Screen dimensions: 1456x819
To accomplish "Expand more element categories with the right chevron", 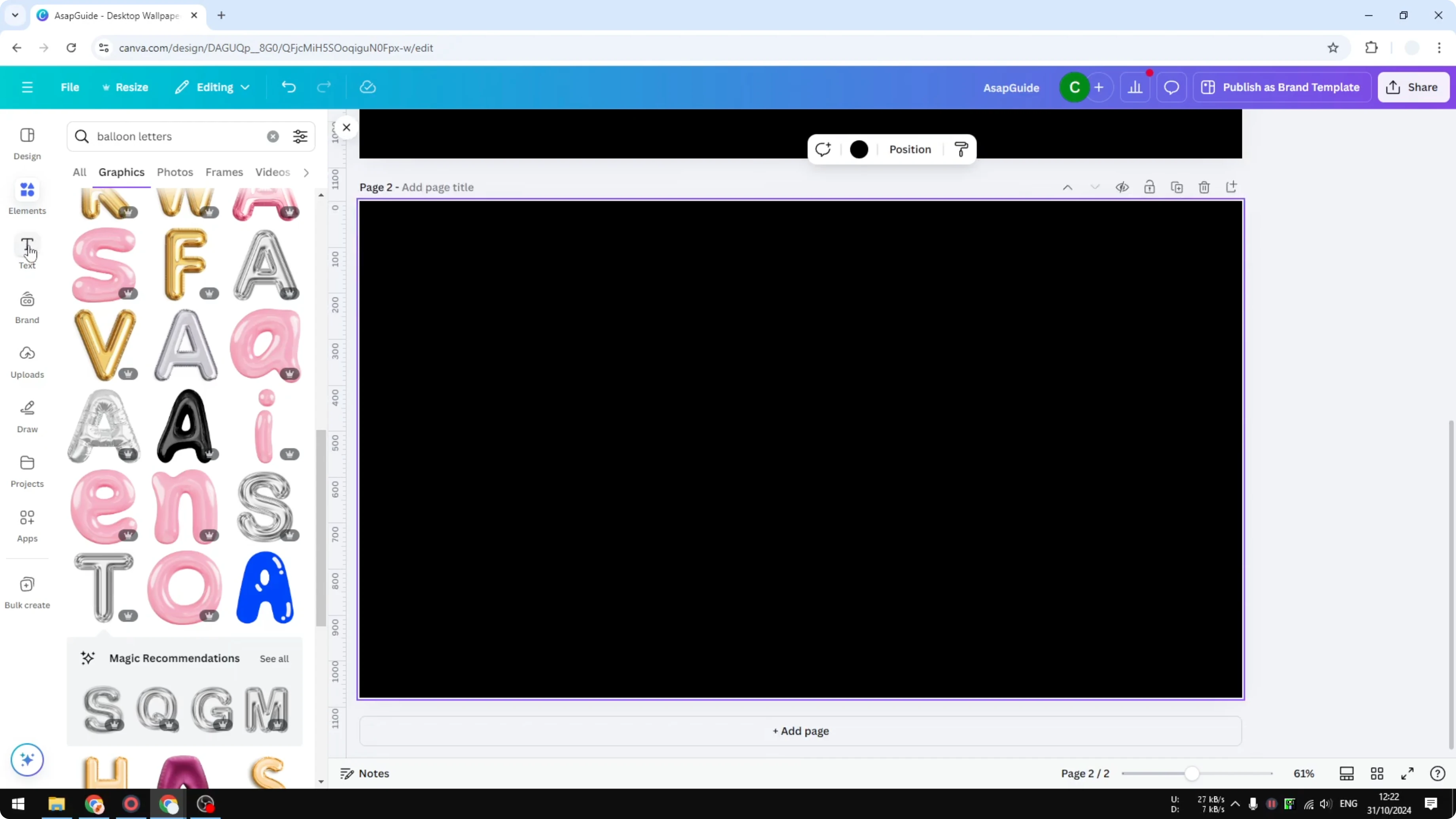I will tap(306, 173).
